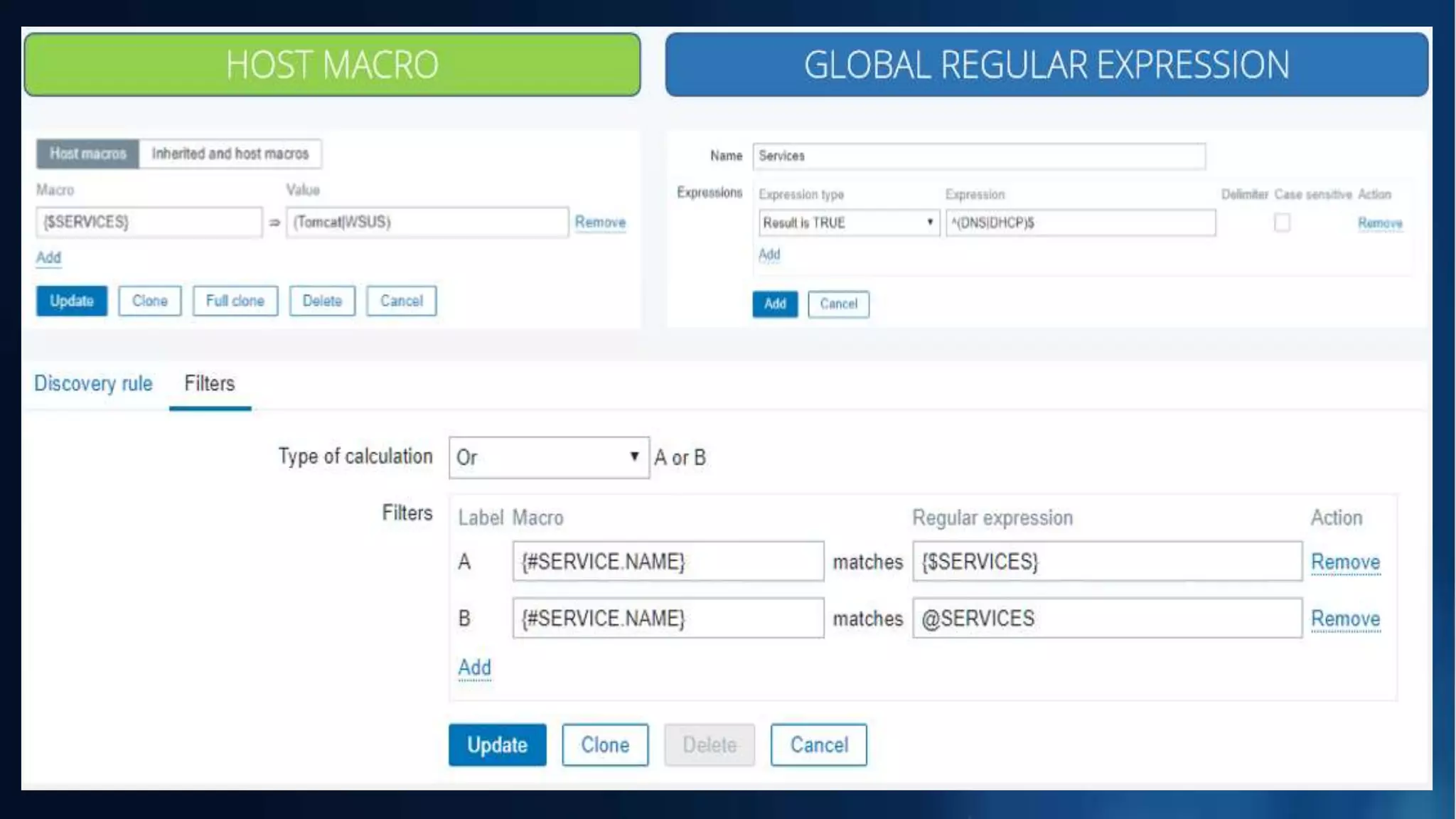Viewport: 1456px width, 819px height.
Task: Remove the {$SERVICES} host macro
Action: pyautogui.click(x=600, y=222)
